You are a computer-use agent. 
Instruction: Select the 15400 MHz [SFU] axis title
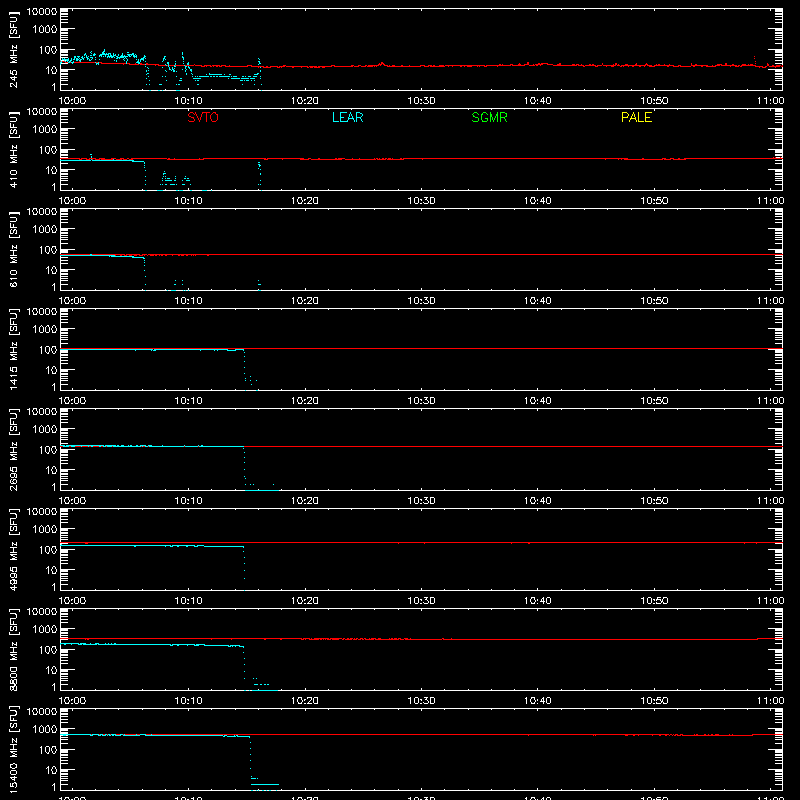(x=13, y=749)
